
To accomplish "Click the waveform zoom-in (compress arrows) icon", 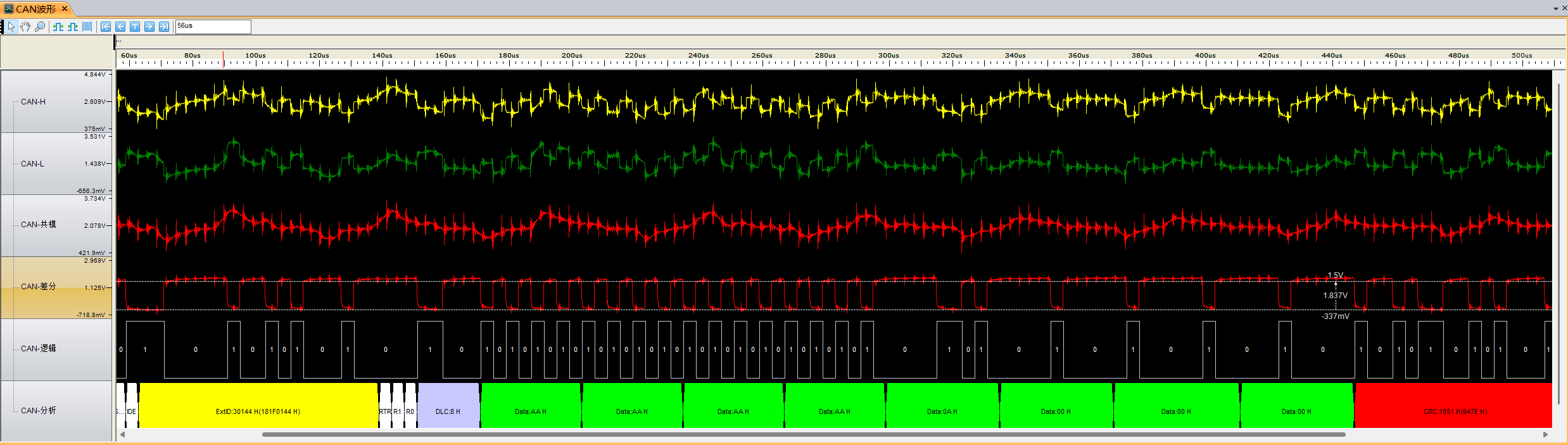I will [58, 27].
